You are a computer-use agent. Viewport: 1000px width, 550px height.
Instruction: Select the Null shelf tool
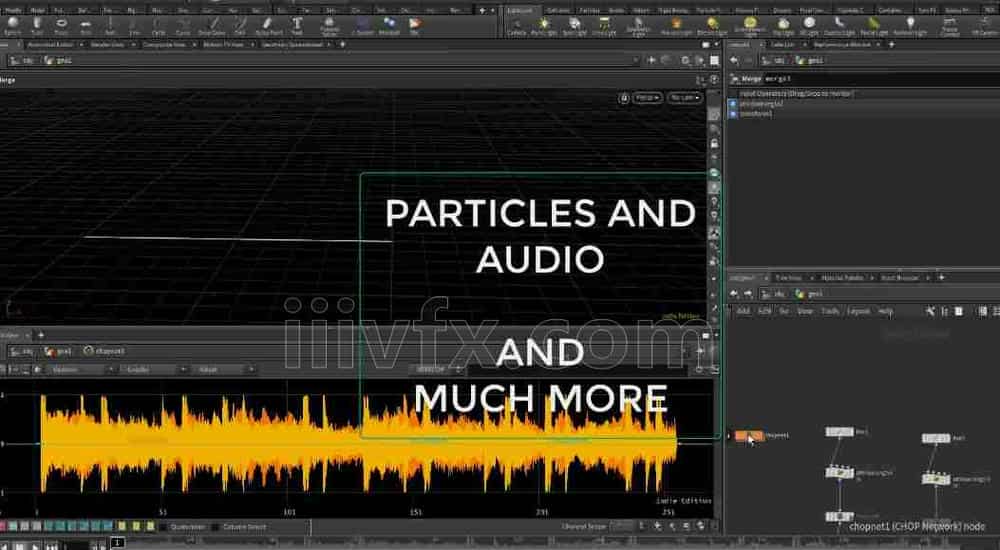(x=110, y=26)
